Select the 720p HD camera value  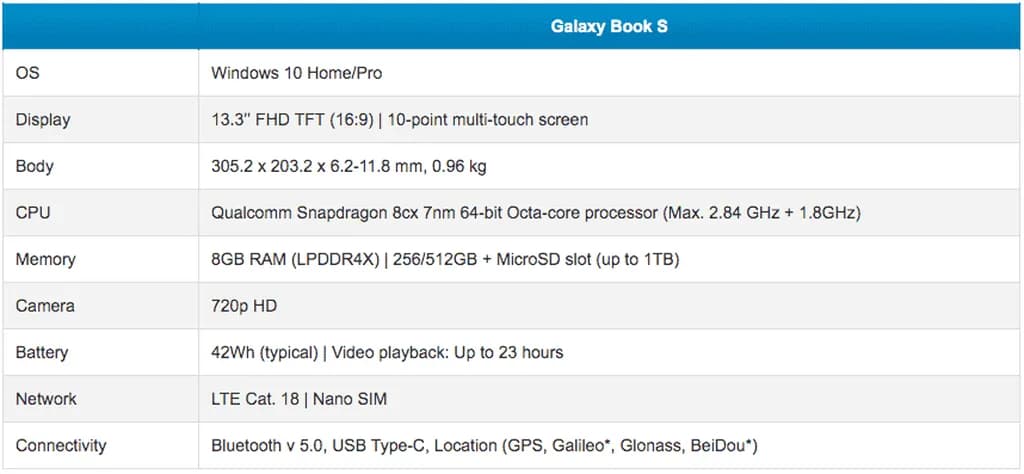coord(244,306)
